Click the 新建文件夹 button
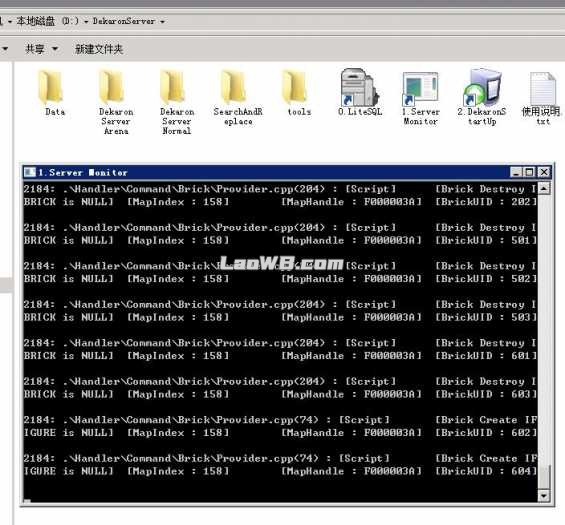 (99, 49)
